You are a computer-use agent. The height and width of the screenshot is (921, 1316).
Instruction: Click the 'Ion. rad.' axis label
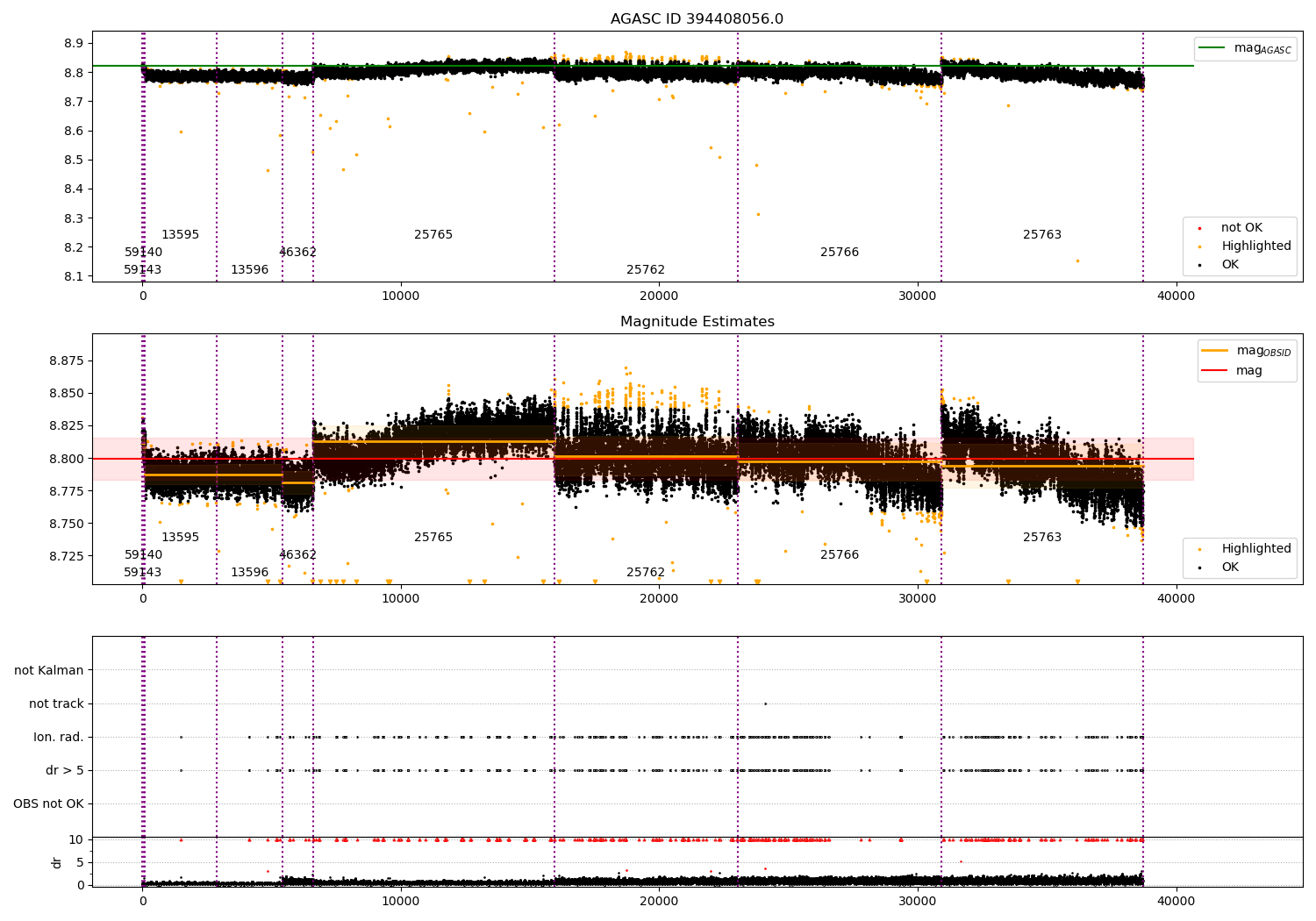59,738
